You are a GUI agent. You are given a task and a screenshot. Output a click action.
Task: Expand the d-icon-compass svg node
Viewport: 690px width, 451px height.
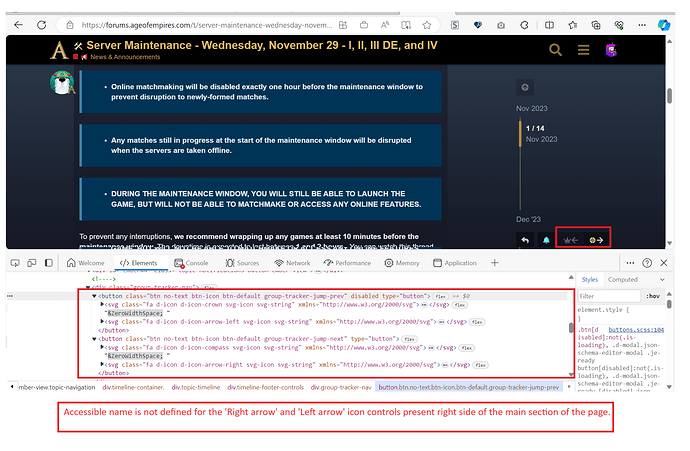tap(102, 347)
